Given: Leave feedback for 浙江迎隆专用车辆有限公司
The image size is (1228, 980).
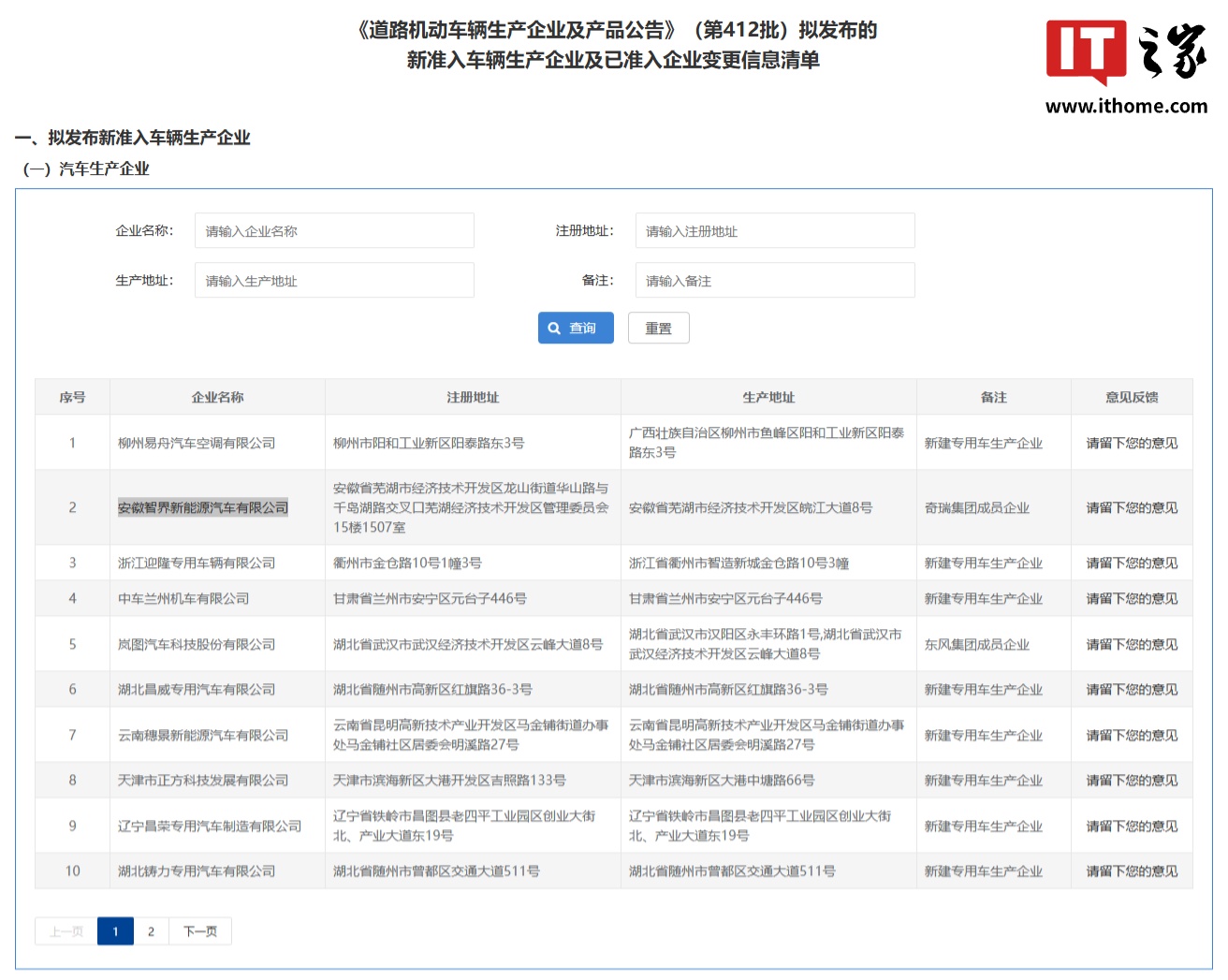Looking at the screenshot, I should [1132, 563].
